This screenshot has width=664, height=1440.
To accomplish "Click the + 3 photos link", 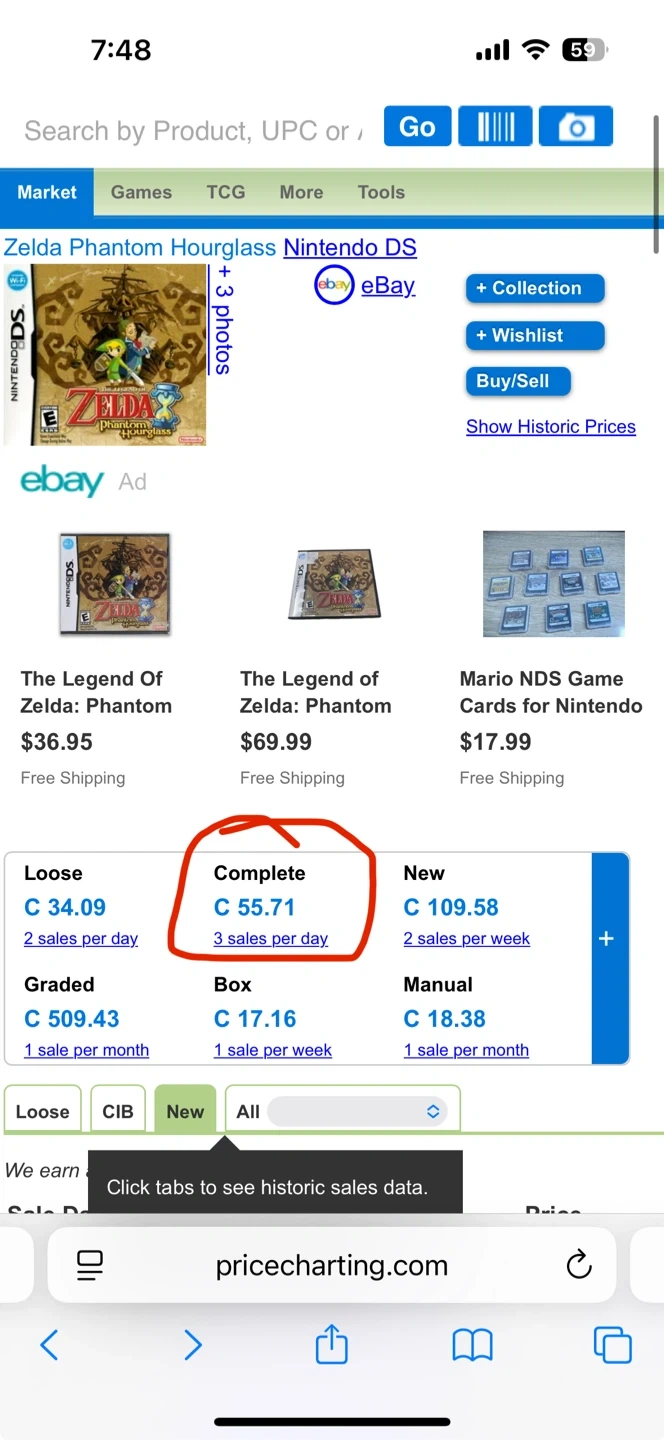I will click(223, 319).
